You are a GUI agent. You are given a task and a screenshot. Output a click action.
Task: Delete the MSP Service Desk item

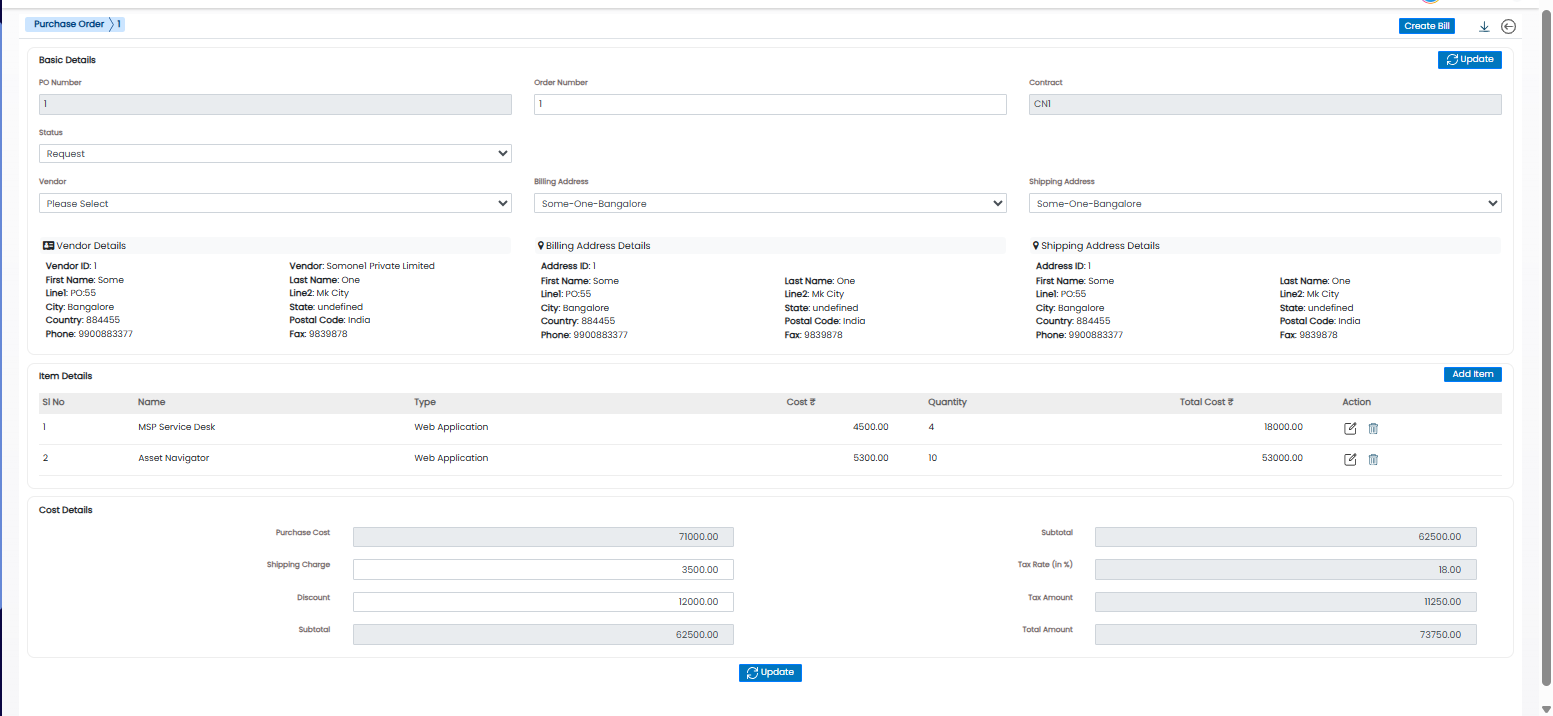tap(1373, 428)
